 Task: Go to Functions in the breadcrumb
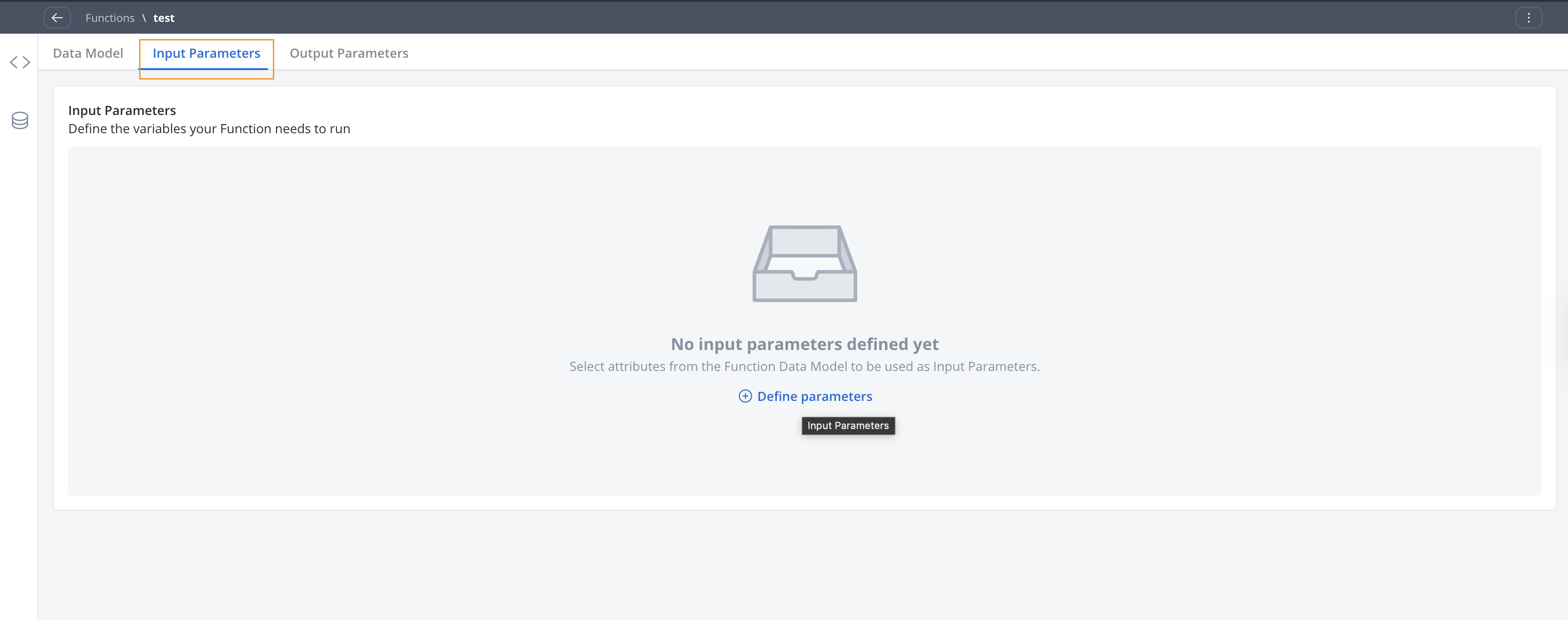pyautogui.click(x=110, y=18)
